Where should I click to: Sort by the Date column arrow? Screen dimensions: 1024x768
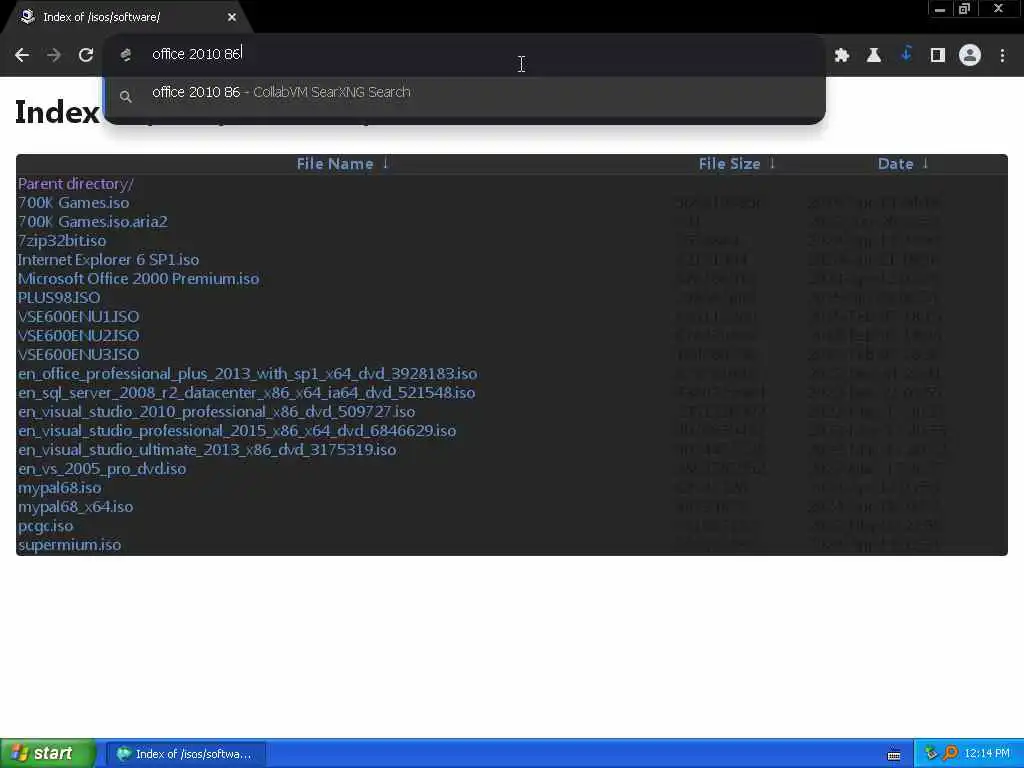point(925,163)
